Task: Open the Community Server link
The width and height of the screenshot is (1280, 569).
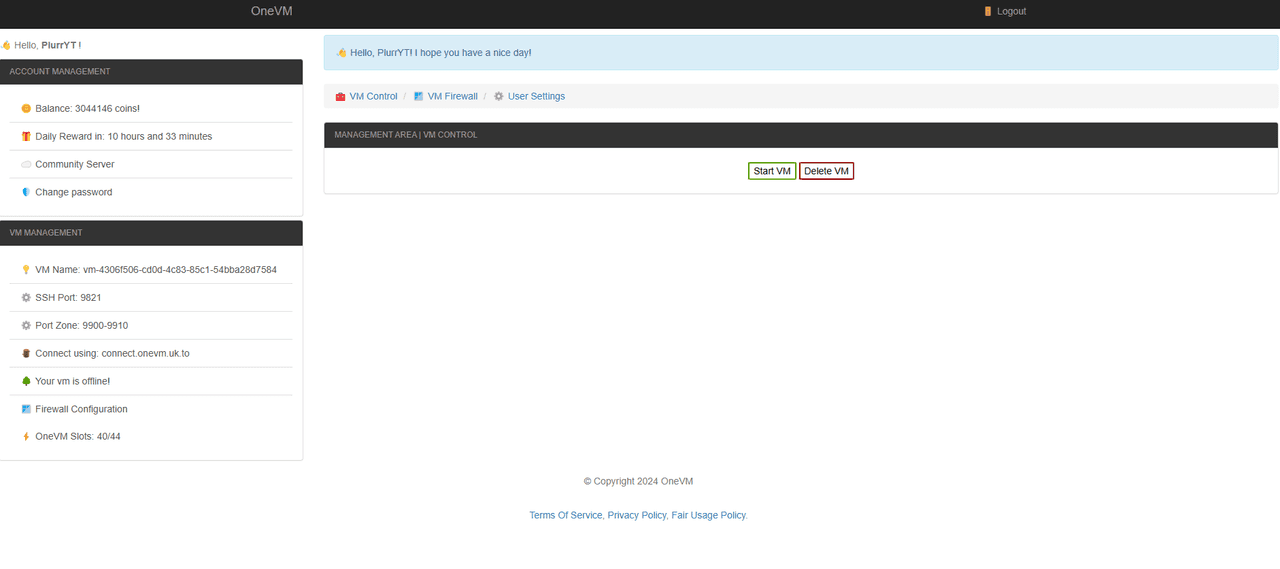Action: [x=75, y=164]
